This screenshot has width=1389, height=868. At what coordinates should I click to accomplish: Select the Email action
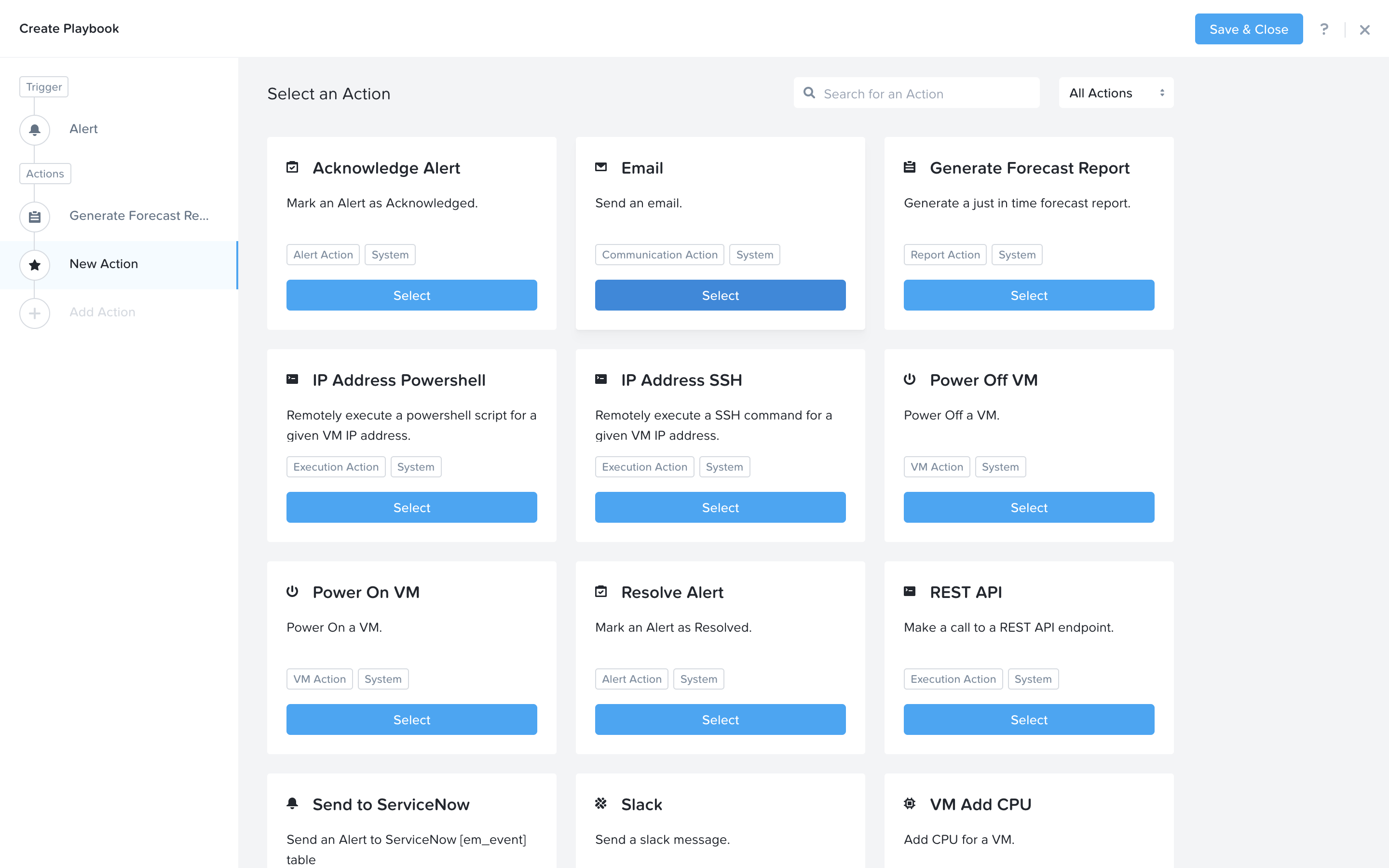point(721,295)
